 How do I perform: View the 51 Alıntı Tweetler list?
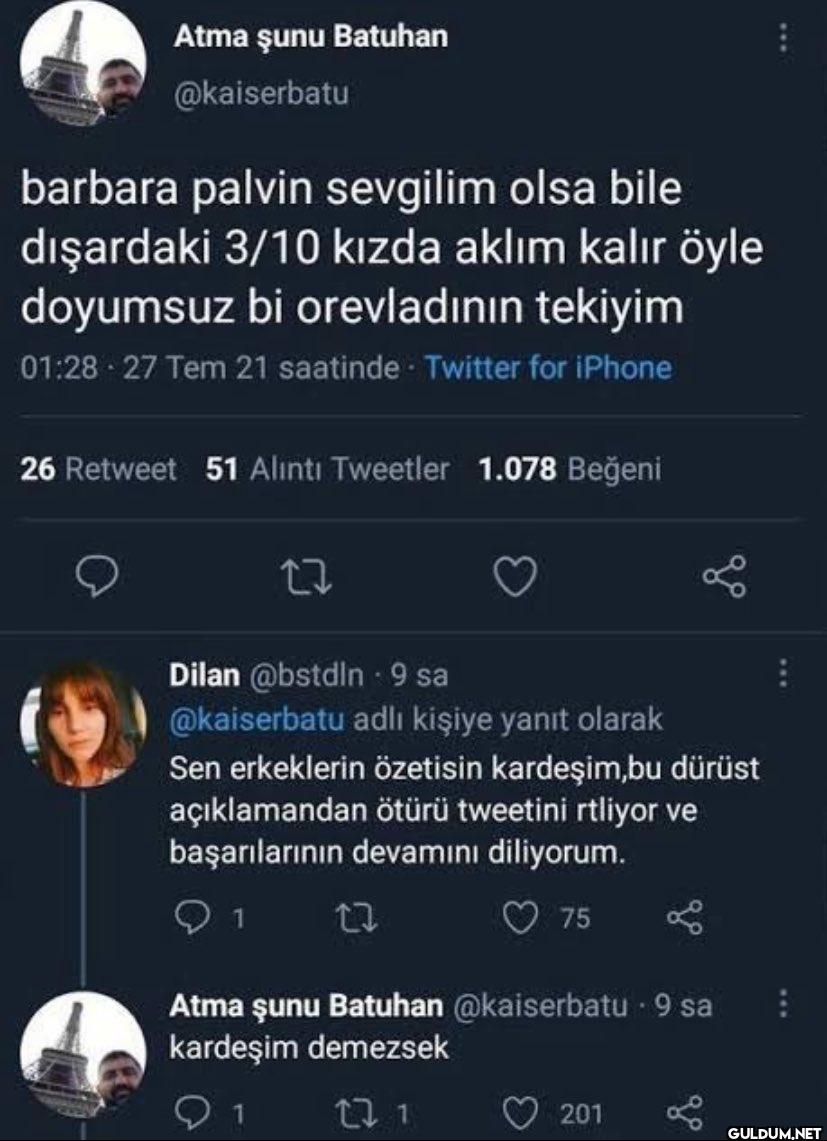tap(327, 469)
